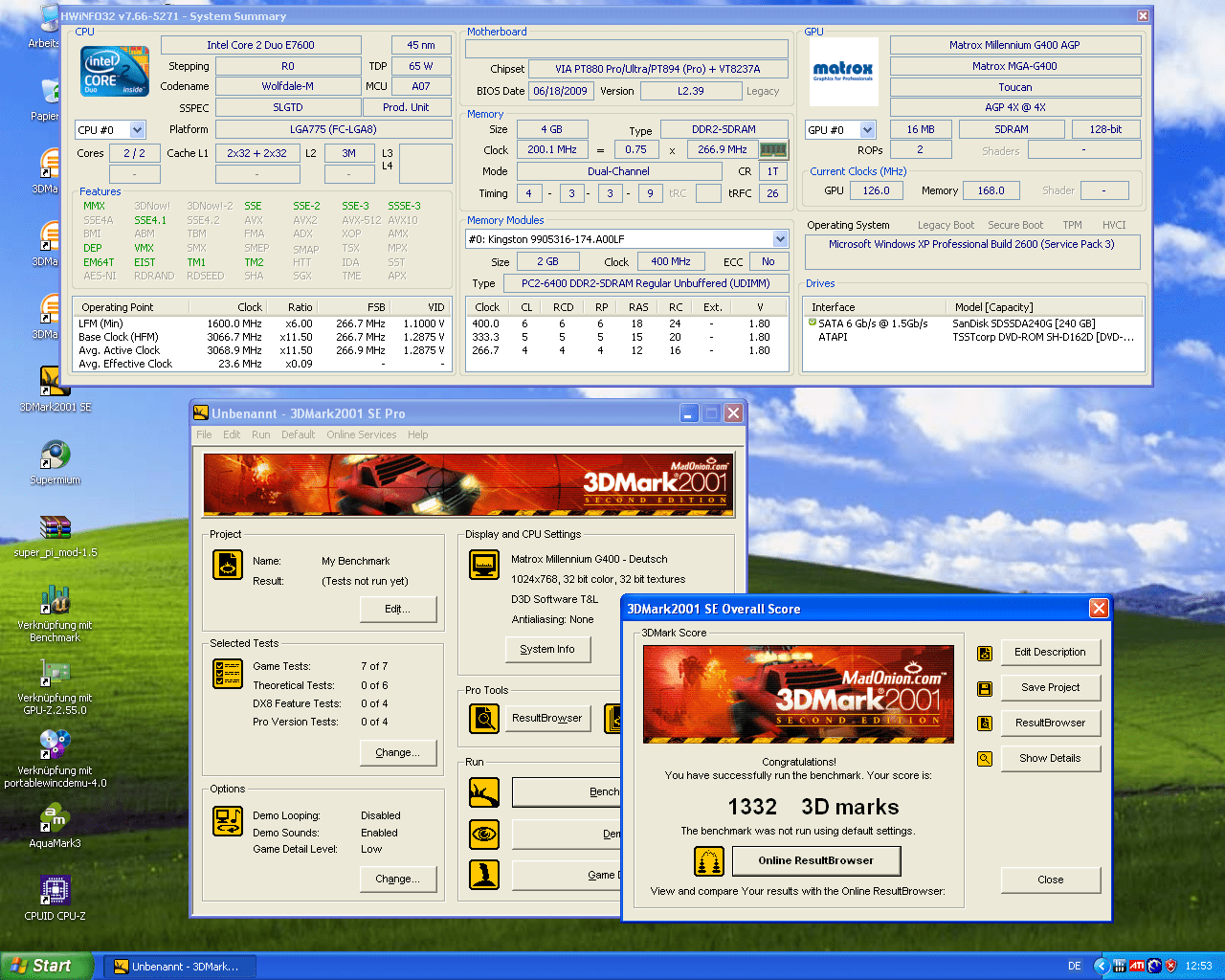This screenshot has width=1225, height=980.
Task: Open the Default menu in 3DMark2001
Action: click(298, 434)
